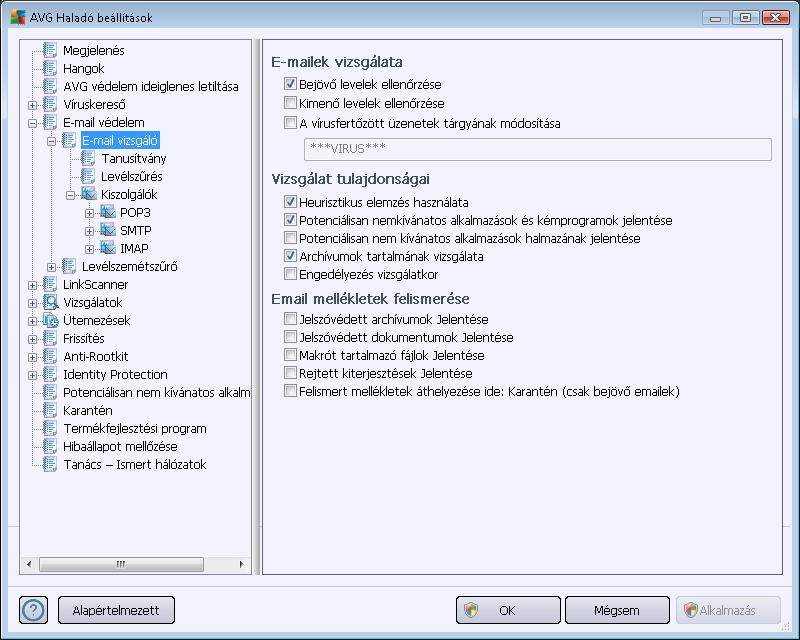Click the E-mail védelem page icon
Screen dimensions: 800x640
click(x=50, y=122)
